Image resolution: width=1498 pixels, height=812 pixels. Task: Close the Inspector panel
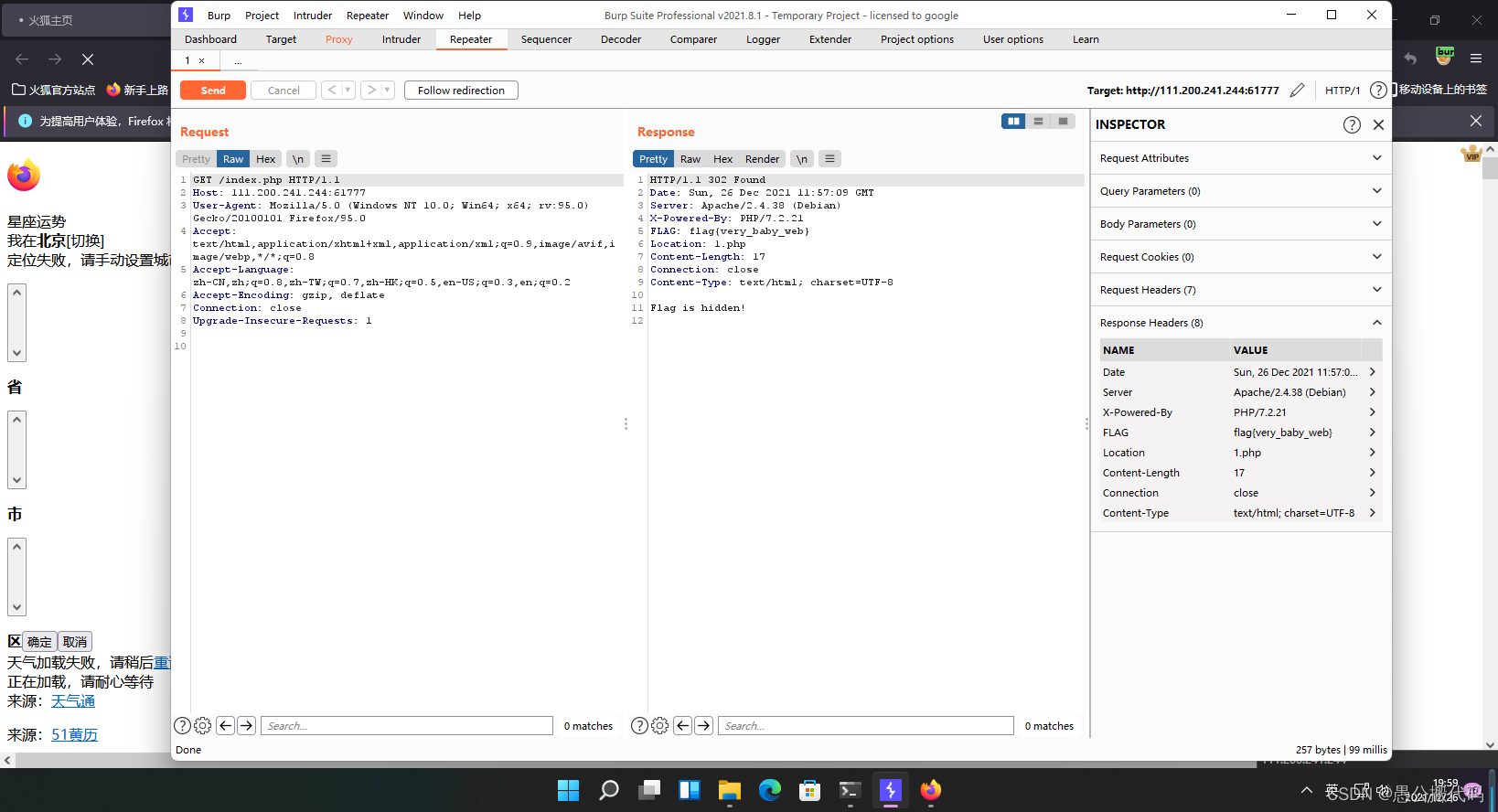pyautogui.click(x=1378, y=124)
